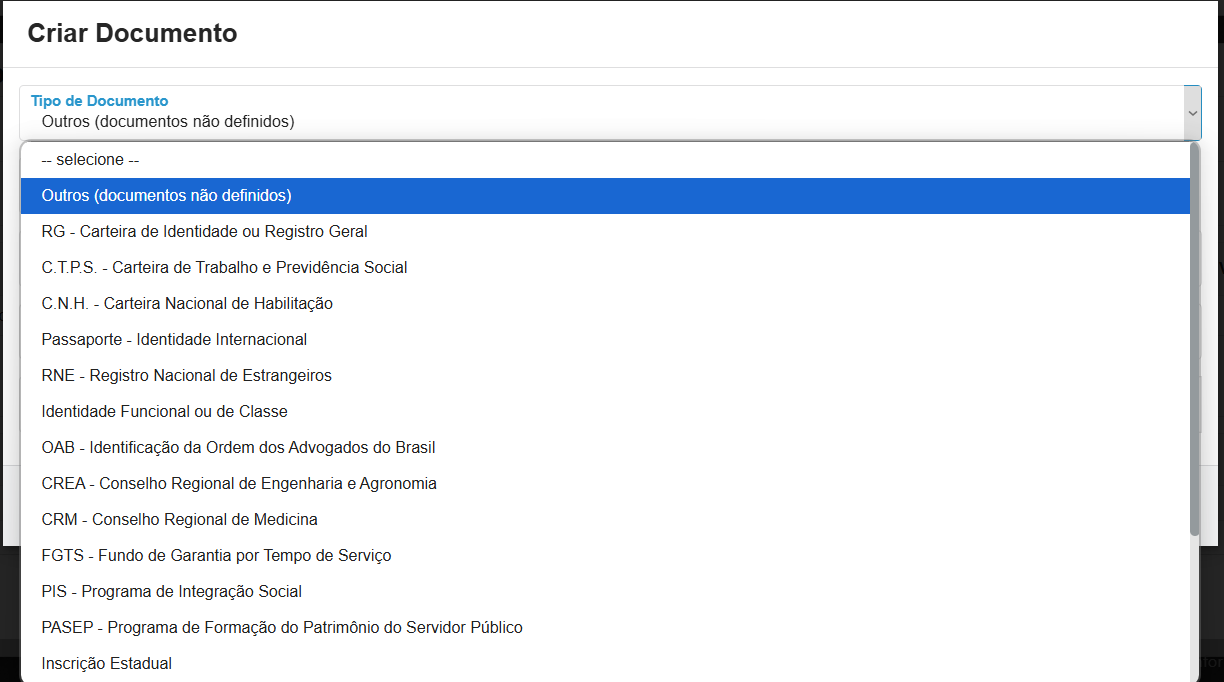Select PIS - Programa de Integração Social
The image size is (1224, 682).
[x=171, y=592]
